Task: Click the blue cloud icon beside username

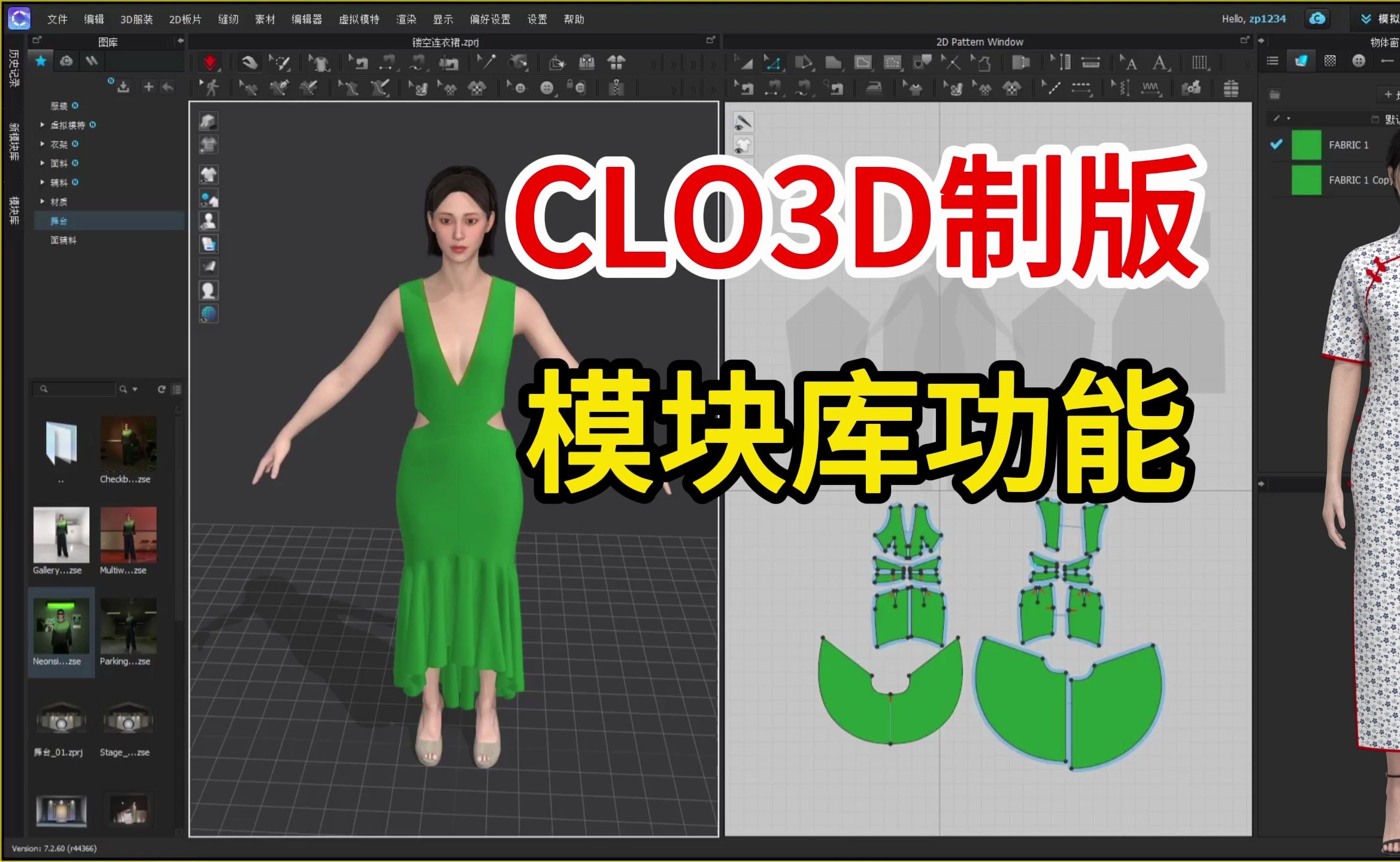Action: (1317, 19)
